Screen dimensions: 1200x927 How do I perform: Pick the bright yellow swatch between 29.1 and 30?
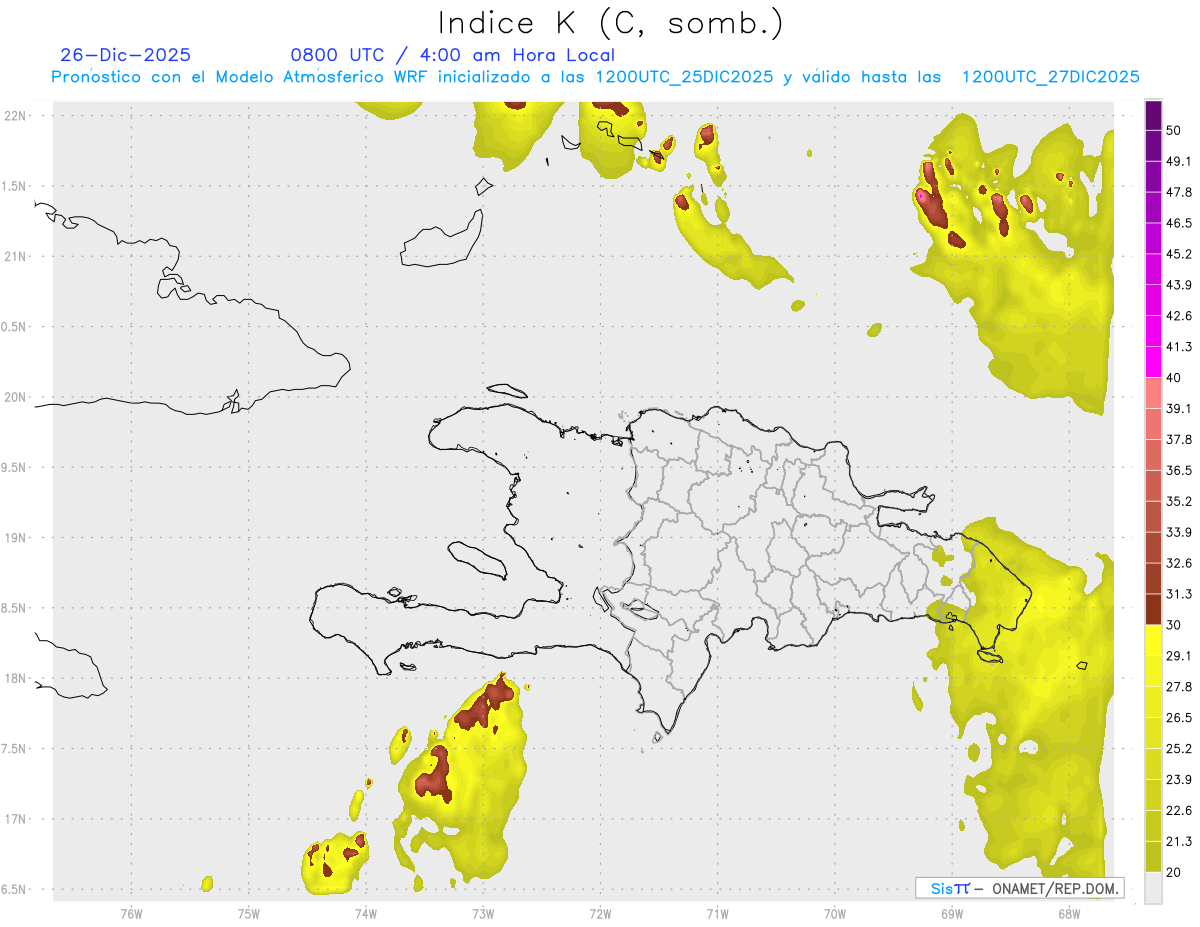click(x=1153, y=640)
